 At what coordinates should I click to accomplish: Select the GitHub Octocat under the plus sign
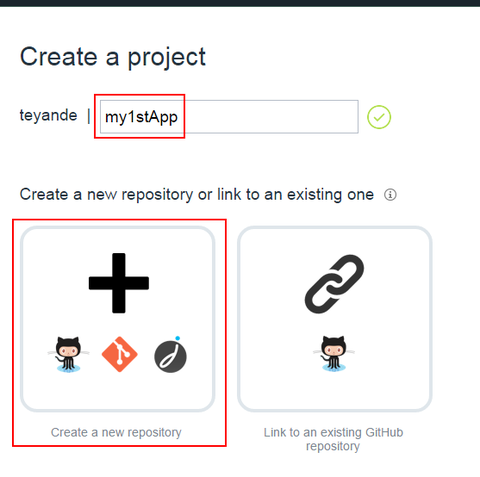(68, 355)
